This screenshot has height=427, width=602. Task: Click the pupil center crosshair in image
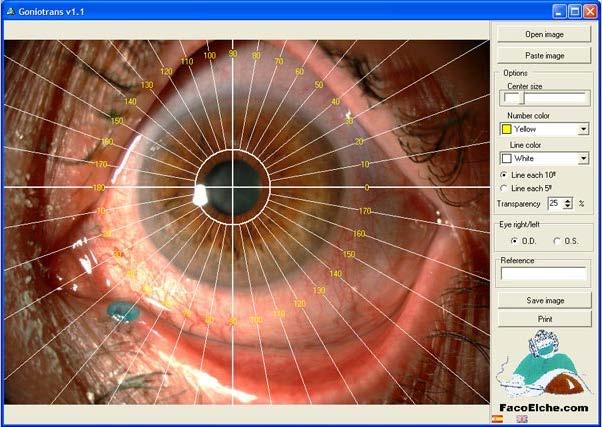tap(233, 187)
